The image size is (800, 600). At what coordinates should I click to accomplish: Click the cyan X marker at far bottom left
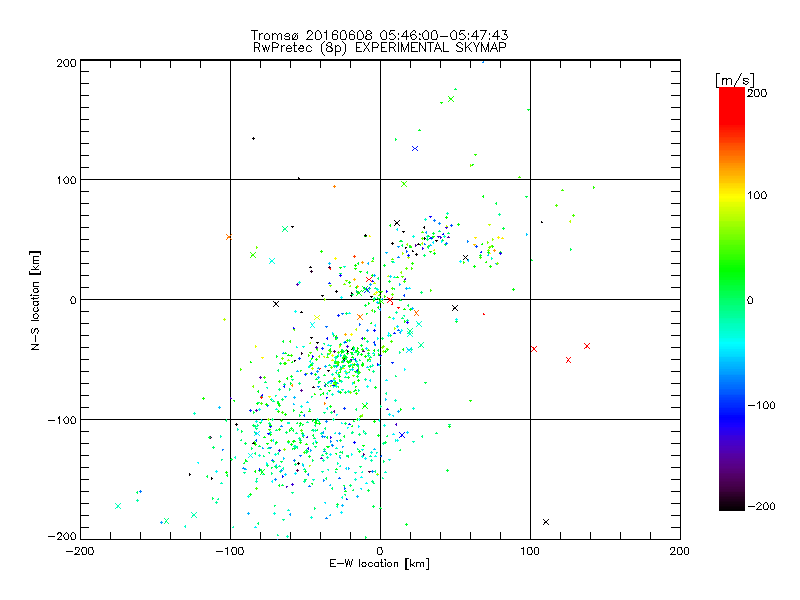coord(118,506)
